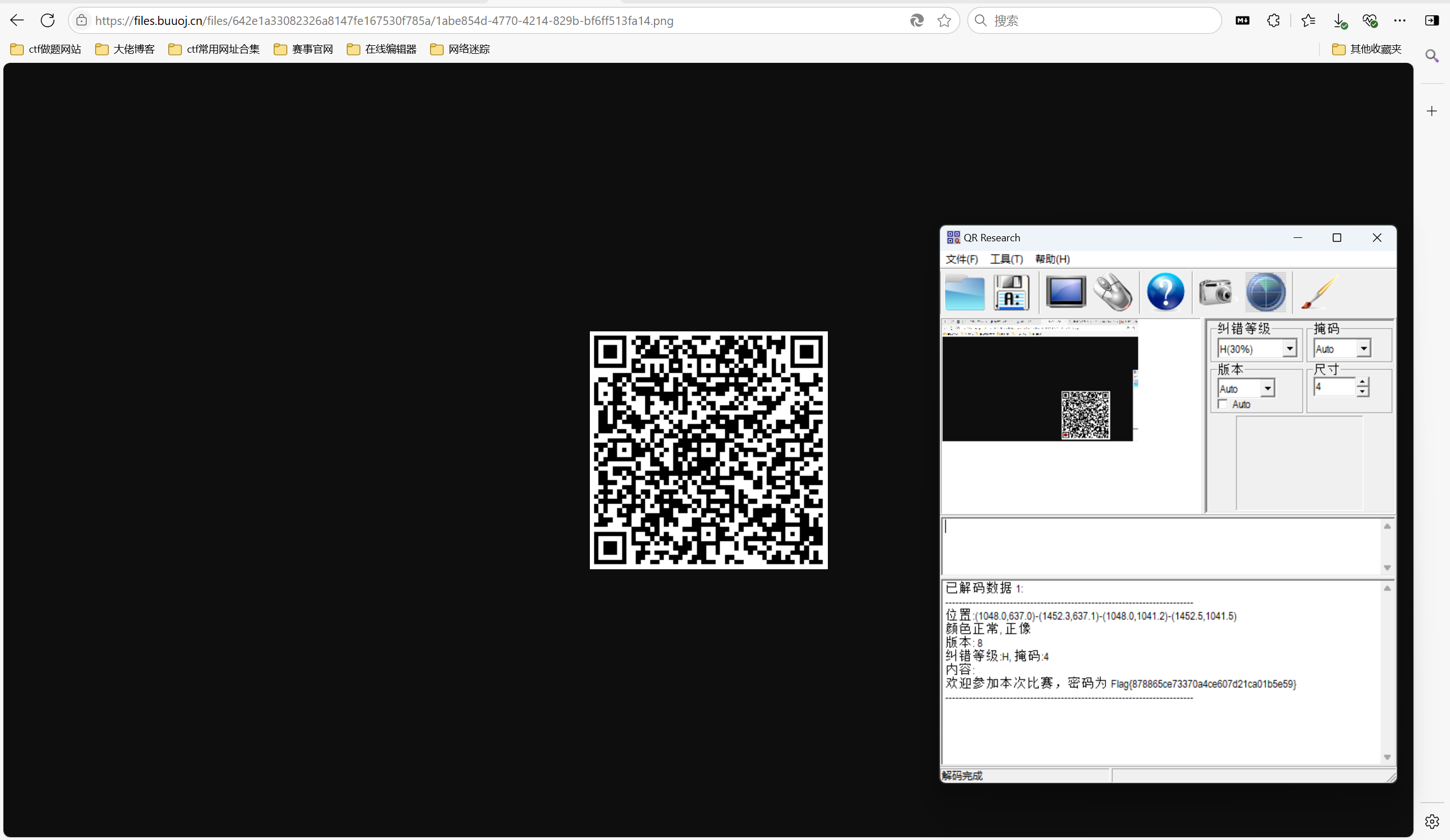Click the decoded Flag{878865ce...} text
This screenshot has height=840, width=1450.
(x=1203, y=684)
